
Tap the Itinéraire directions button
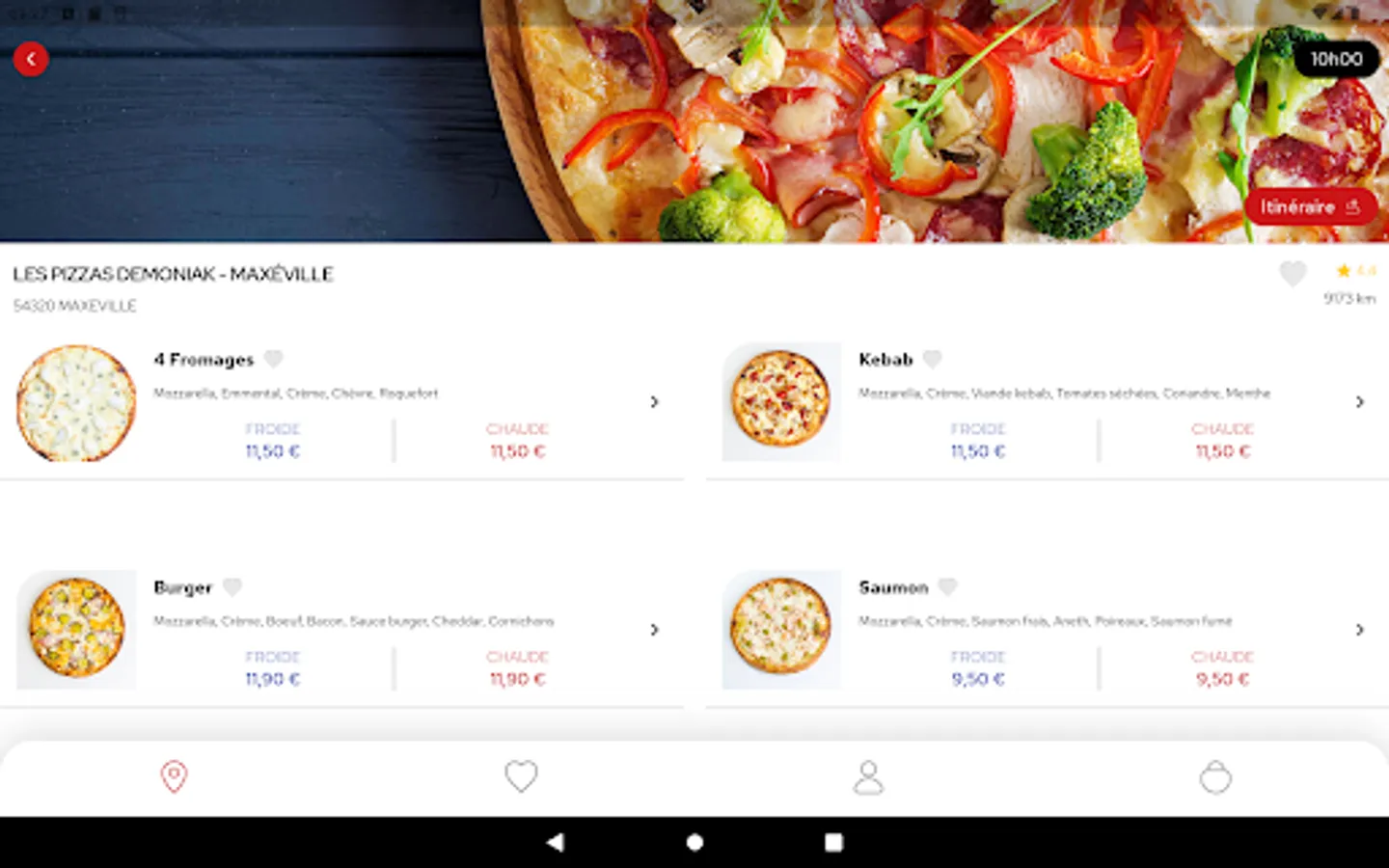(1310, 206)
